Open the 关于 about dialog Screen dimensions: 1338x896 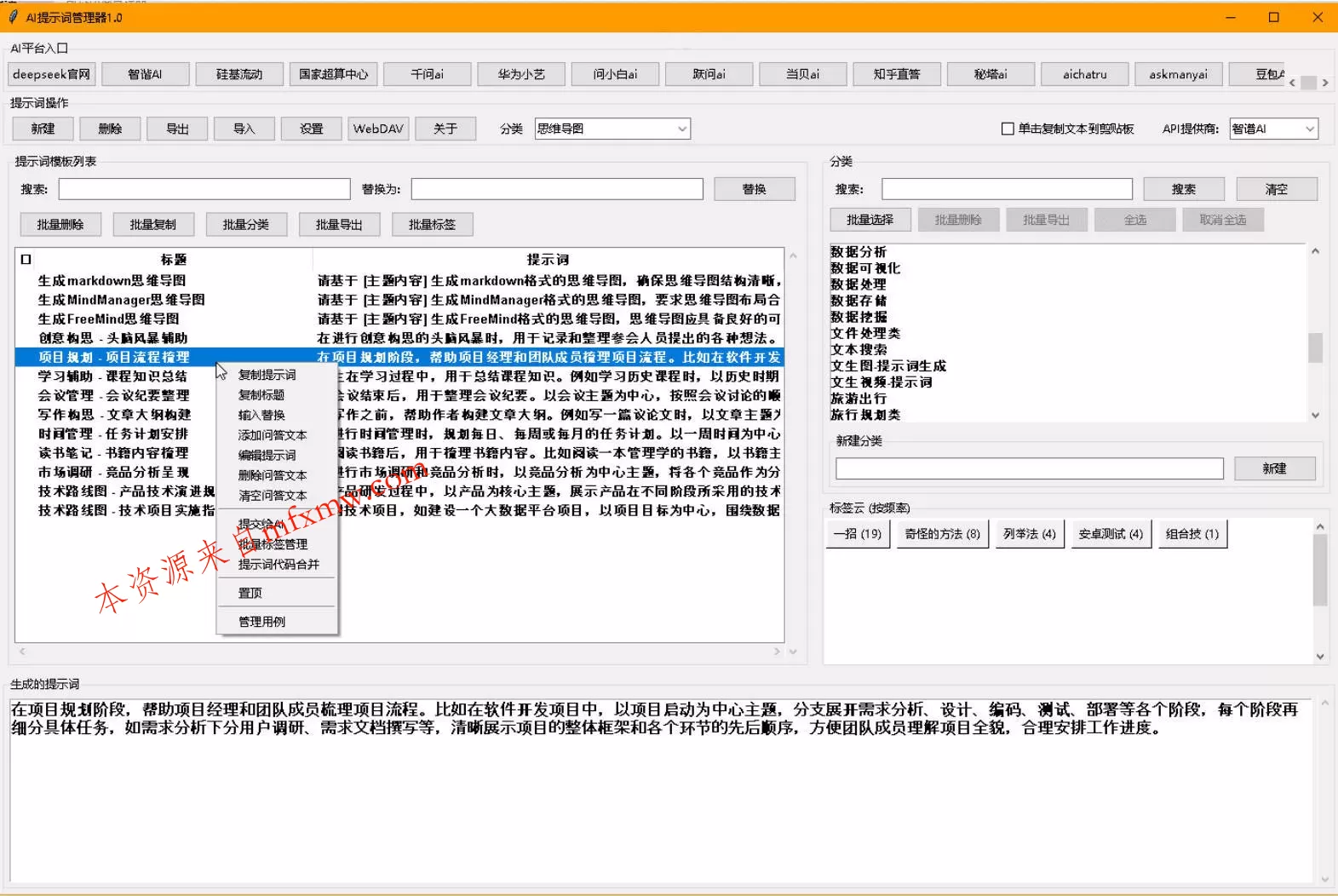(x=445, y=129)
